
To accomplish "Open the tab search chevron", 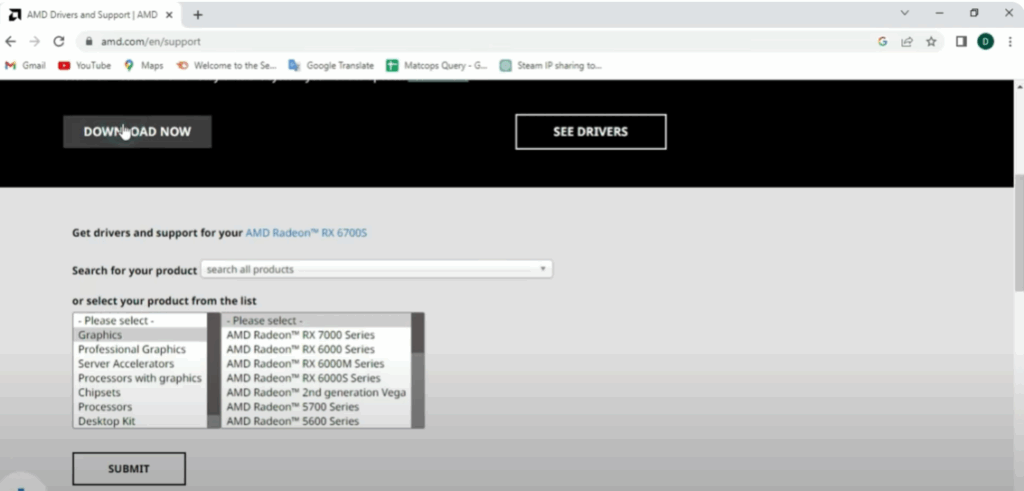I will [904, 13].
